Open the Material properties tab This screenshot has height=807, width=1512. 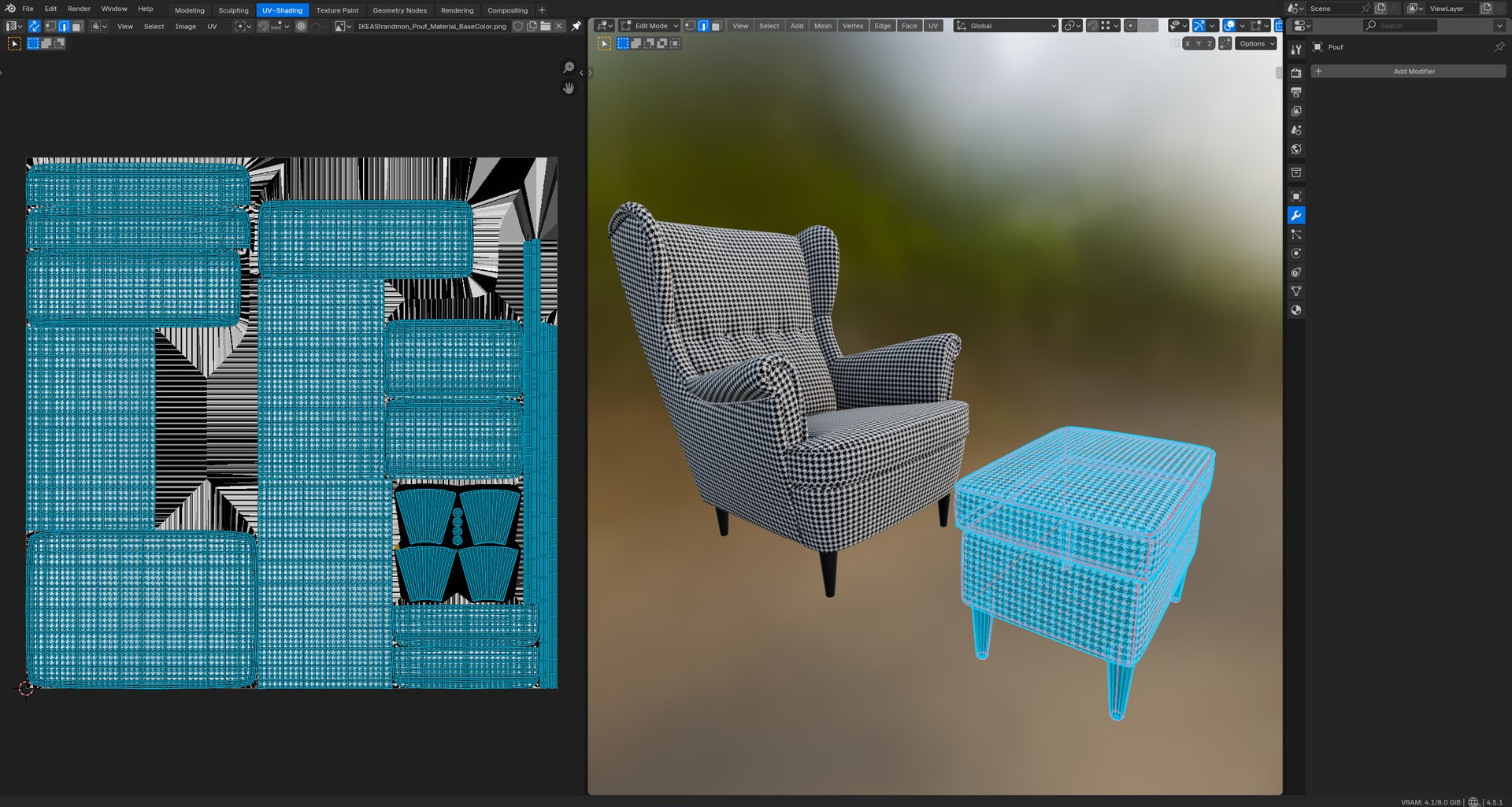tap(1296, 310)
